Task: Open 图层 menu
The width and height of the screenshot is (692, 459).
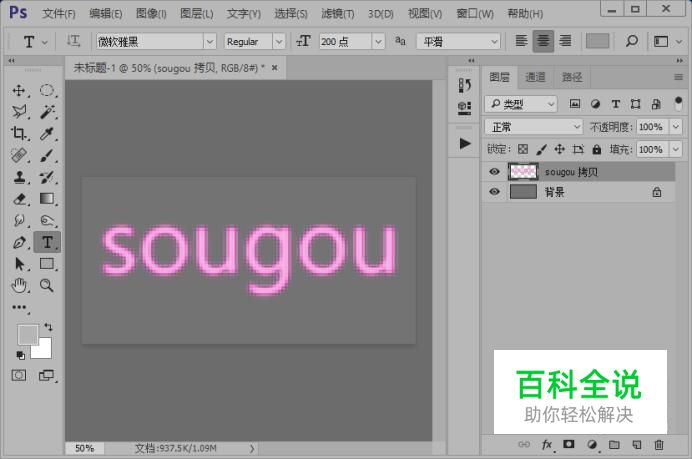Action: 196,14
